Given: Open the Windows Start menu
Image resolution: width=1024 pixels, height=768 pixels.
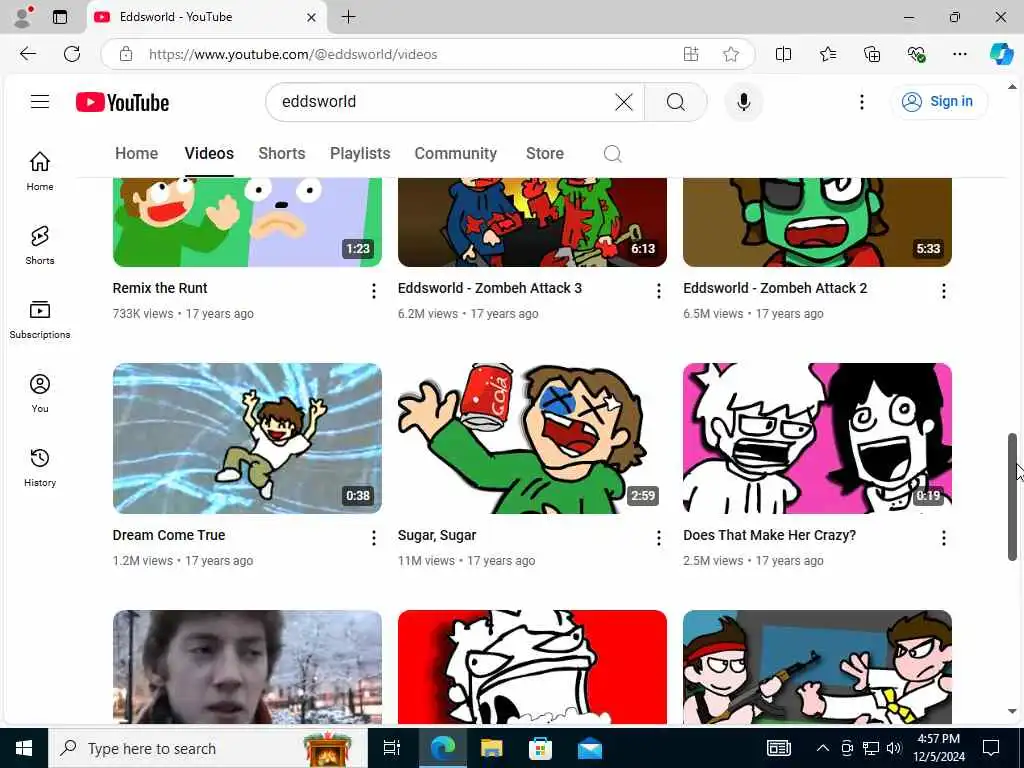Looking at the screenshot, I should tap(24, 748).
